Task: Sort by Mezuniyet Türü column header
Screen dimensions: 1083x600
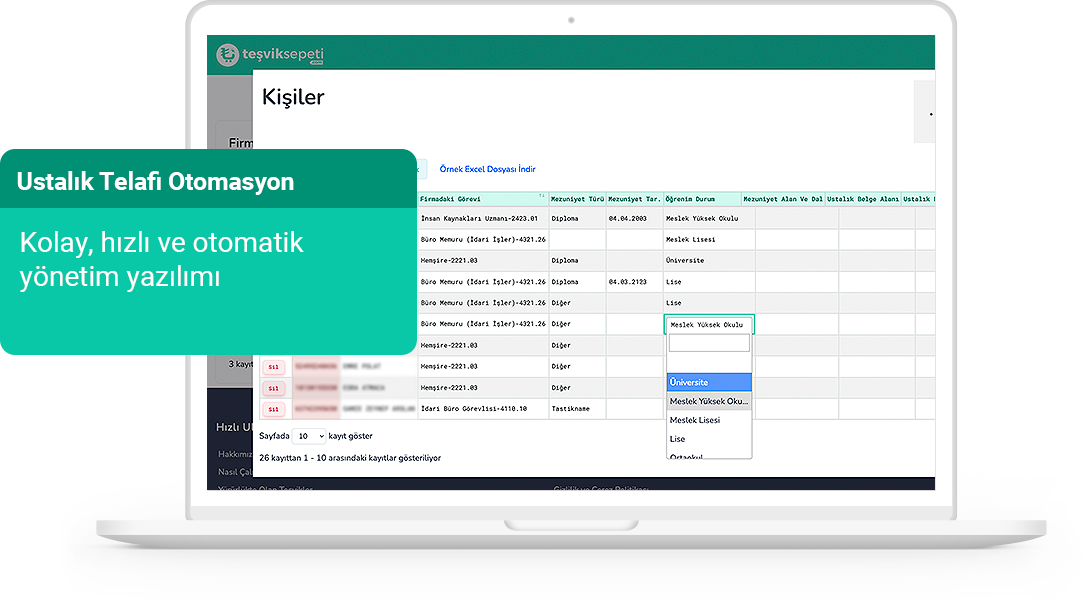Action: (x=577, y=199)
